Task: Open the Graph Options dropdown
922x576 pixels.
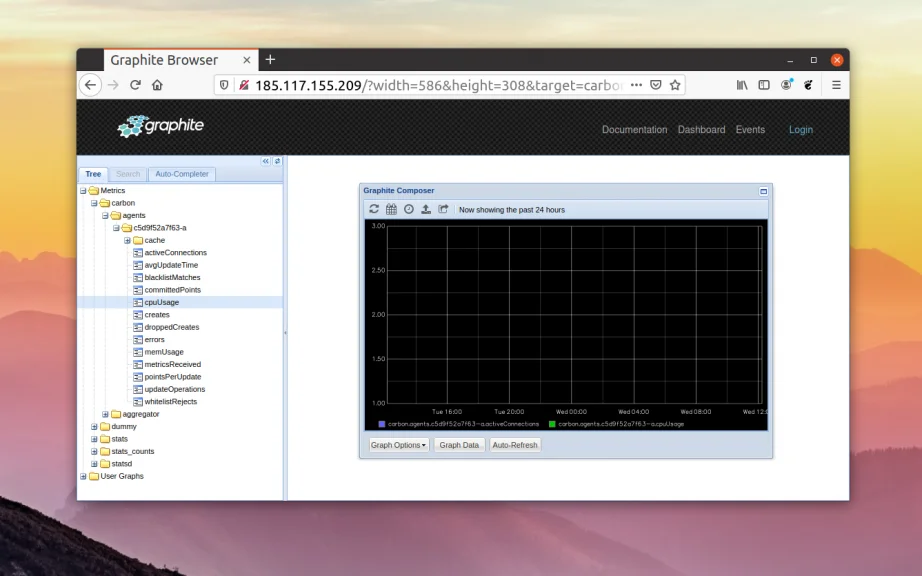Action: click(398, 445)
